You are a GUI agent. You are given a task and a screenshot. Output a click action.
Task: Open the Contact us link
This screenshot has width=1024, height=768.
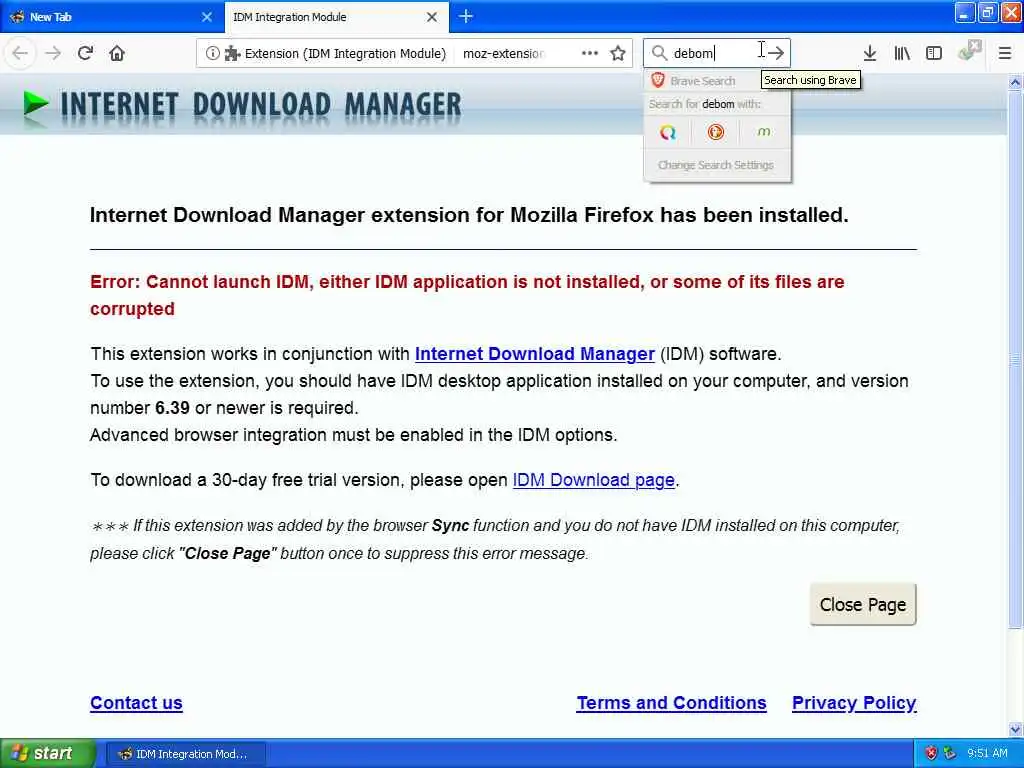tap(136, 703)
